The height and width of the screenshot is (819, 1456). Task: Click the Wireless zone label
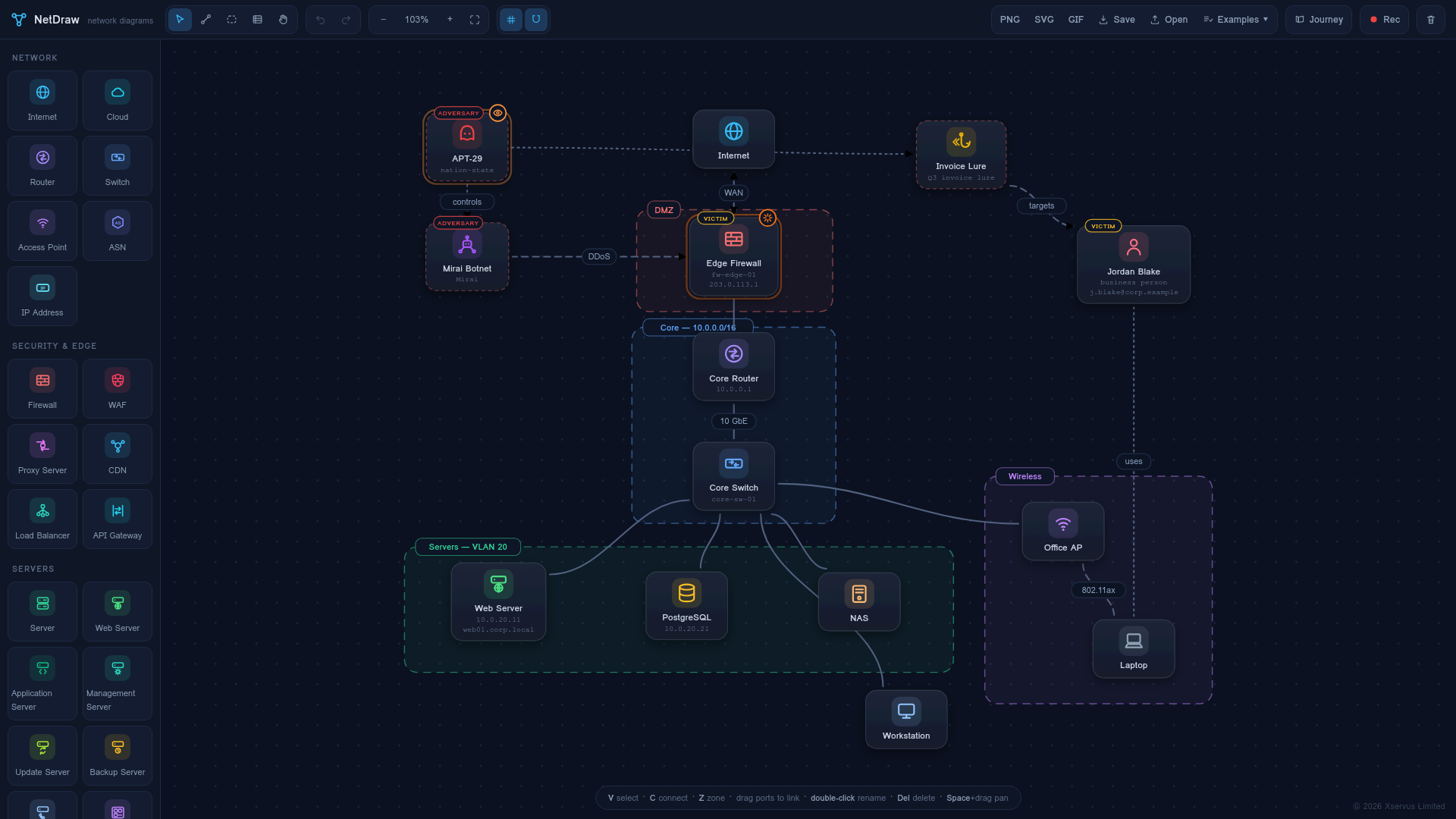(x=1025, y=477)
